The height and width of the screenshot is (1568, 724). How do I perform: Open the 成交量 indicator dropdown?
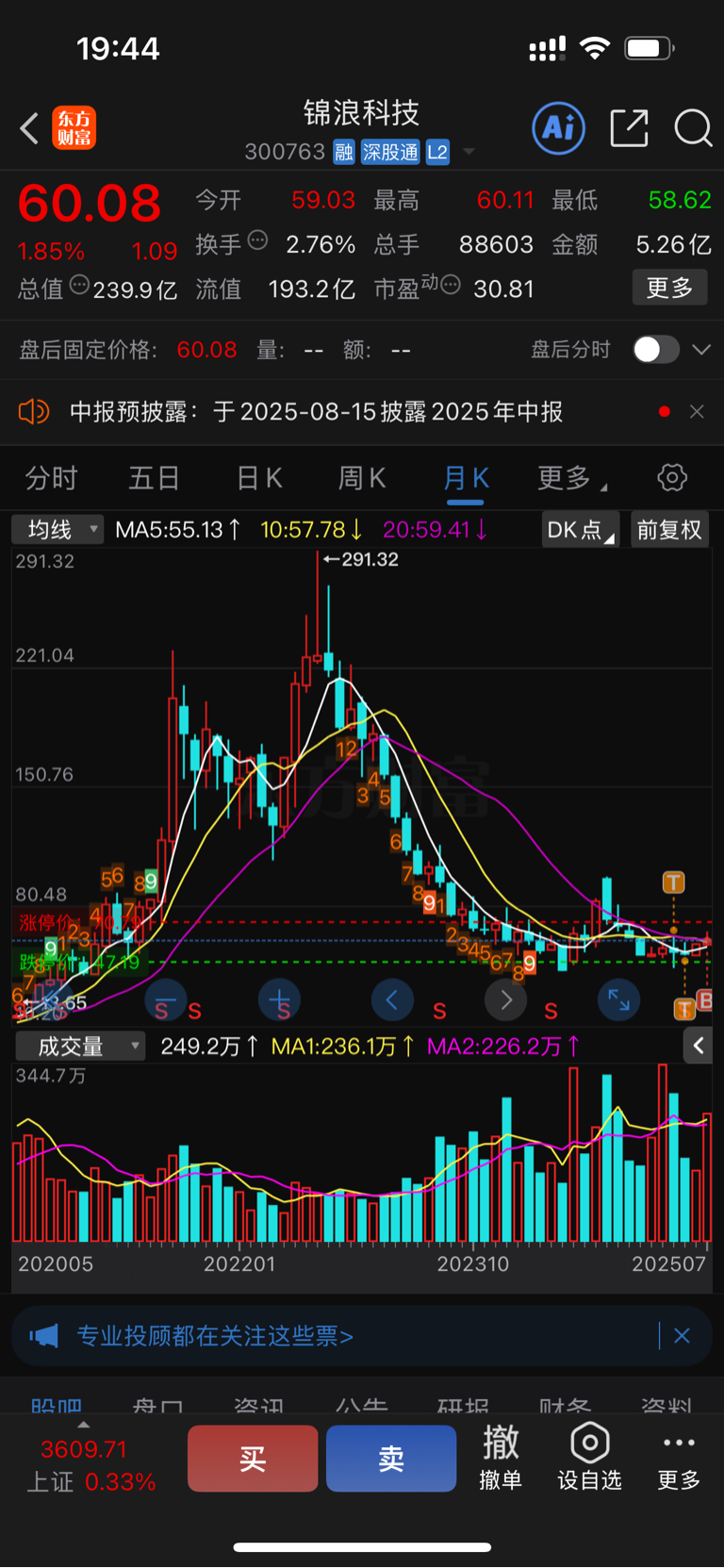point(80,1046)
